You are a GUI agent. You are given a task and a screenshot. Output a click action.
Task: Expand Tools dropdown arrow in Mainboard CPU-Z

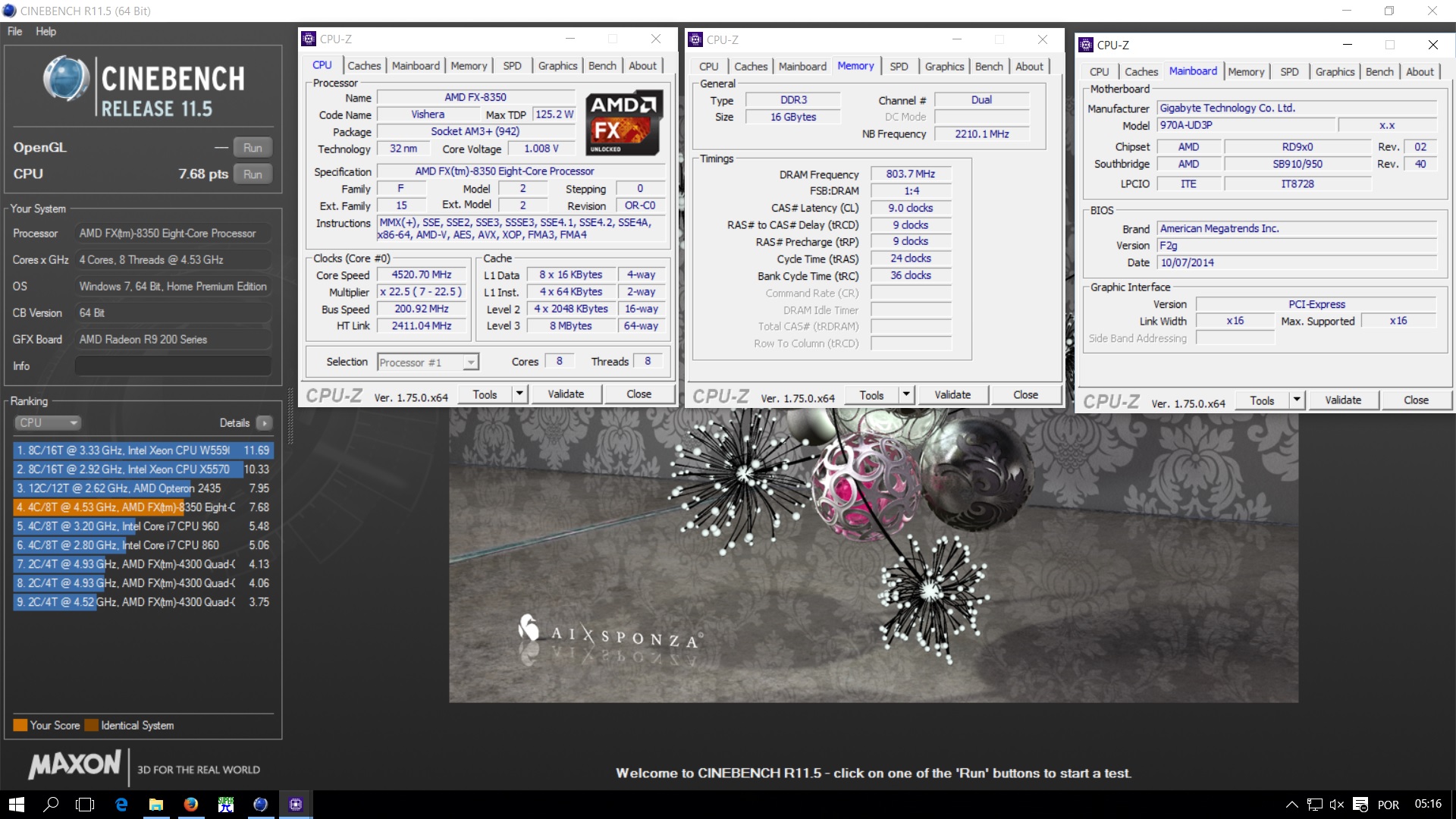1297,400
